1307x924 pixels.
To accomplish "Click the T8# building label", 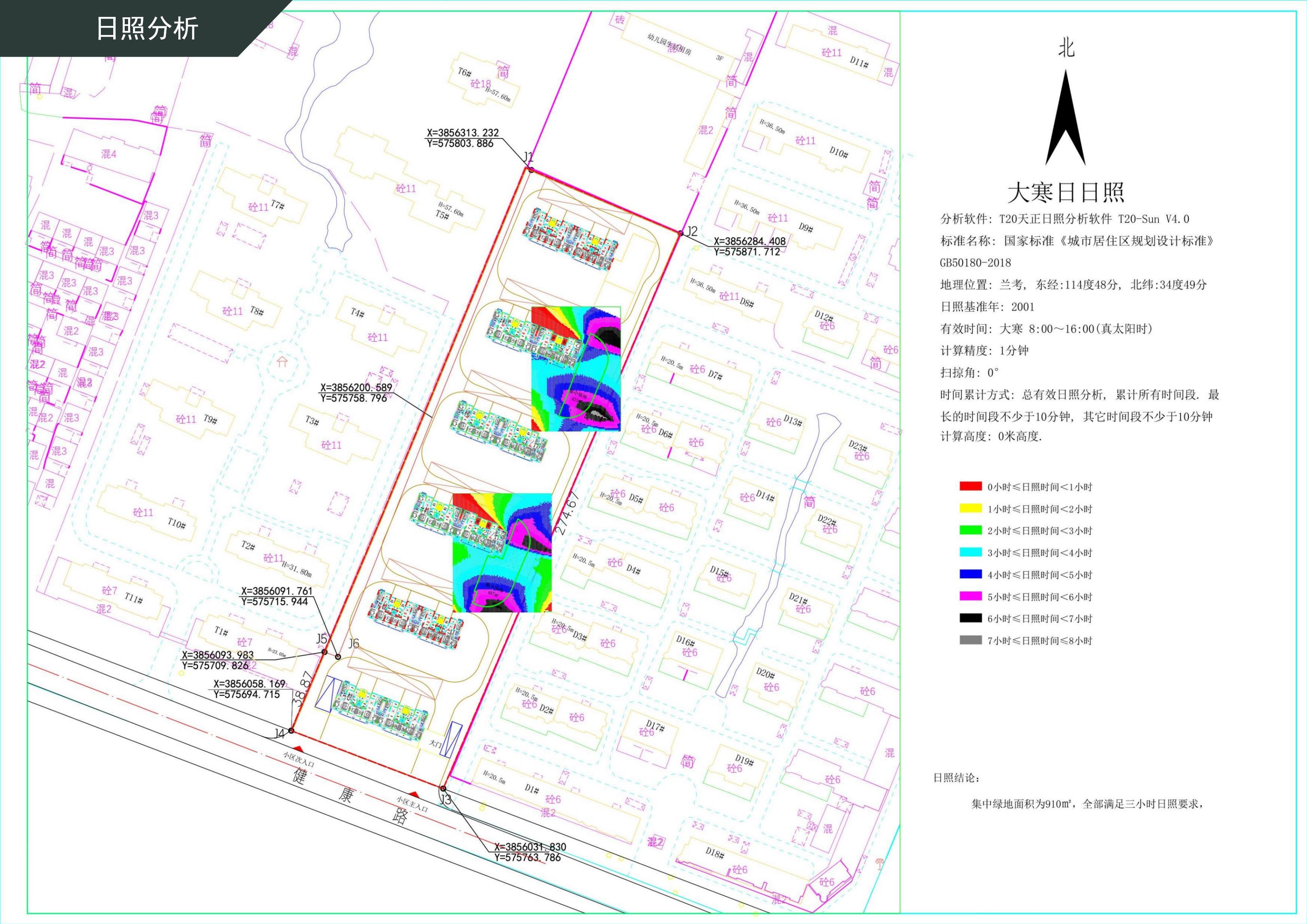I will (257, 311).
